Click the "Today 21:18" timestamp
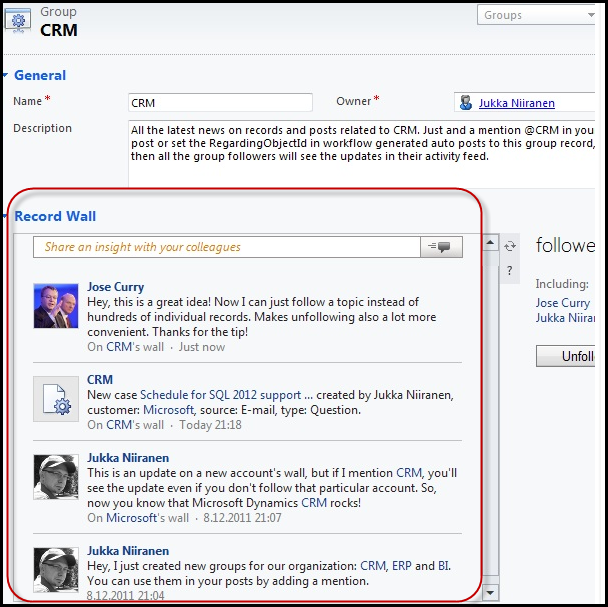 pos(210,425)
